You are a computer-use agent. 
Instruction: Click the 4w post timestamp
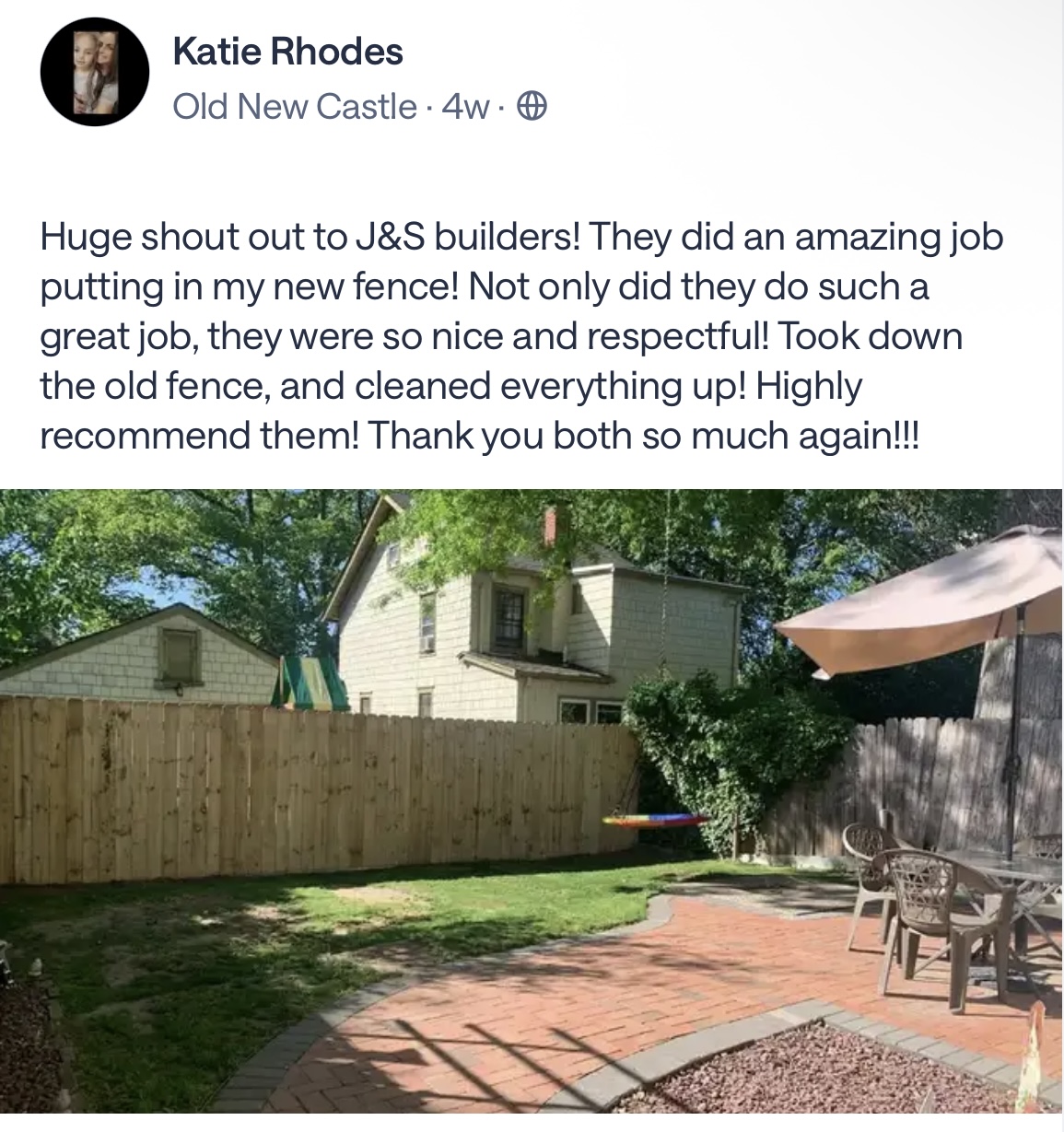[465, 108]
